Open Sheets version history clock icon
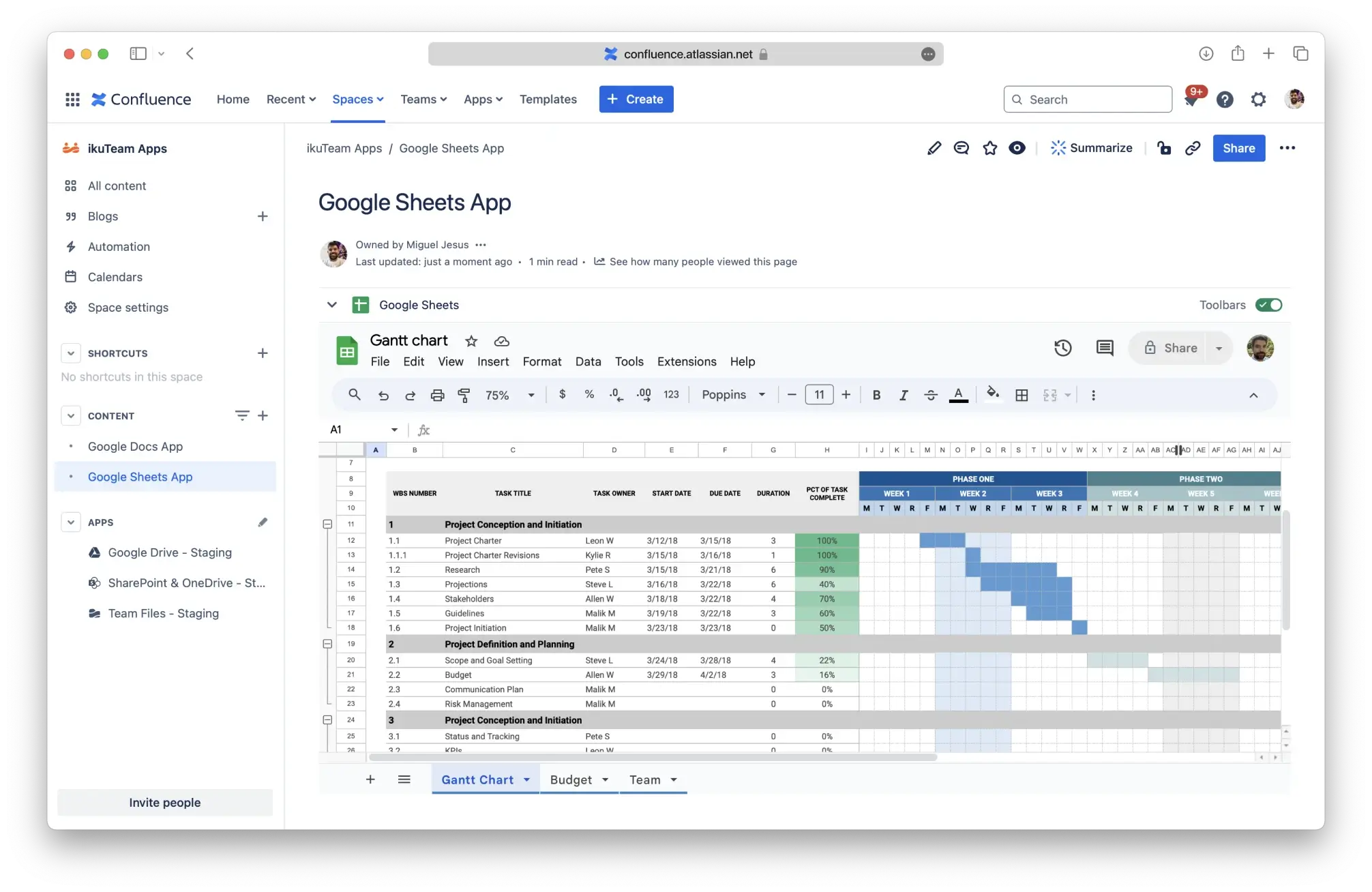Screen dimensions: 1372x892 click(1063, 348)
